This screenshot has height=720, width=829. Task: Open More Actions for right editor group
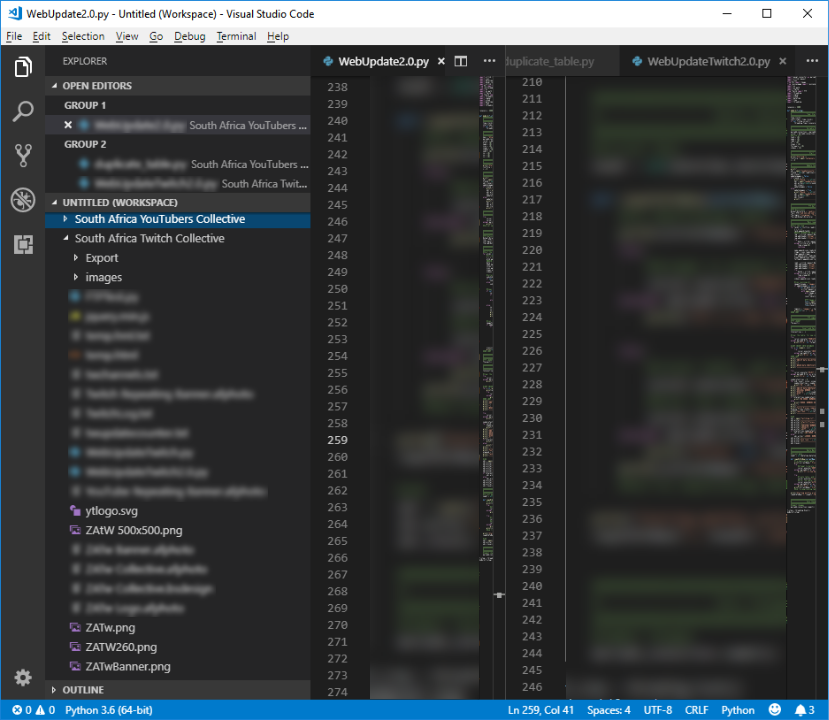(x=812, y=61)
